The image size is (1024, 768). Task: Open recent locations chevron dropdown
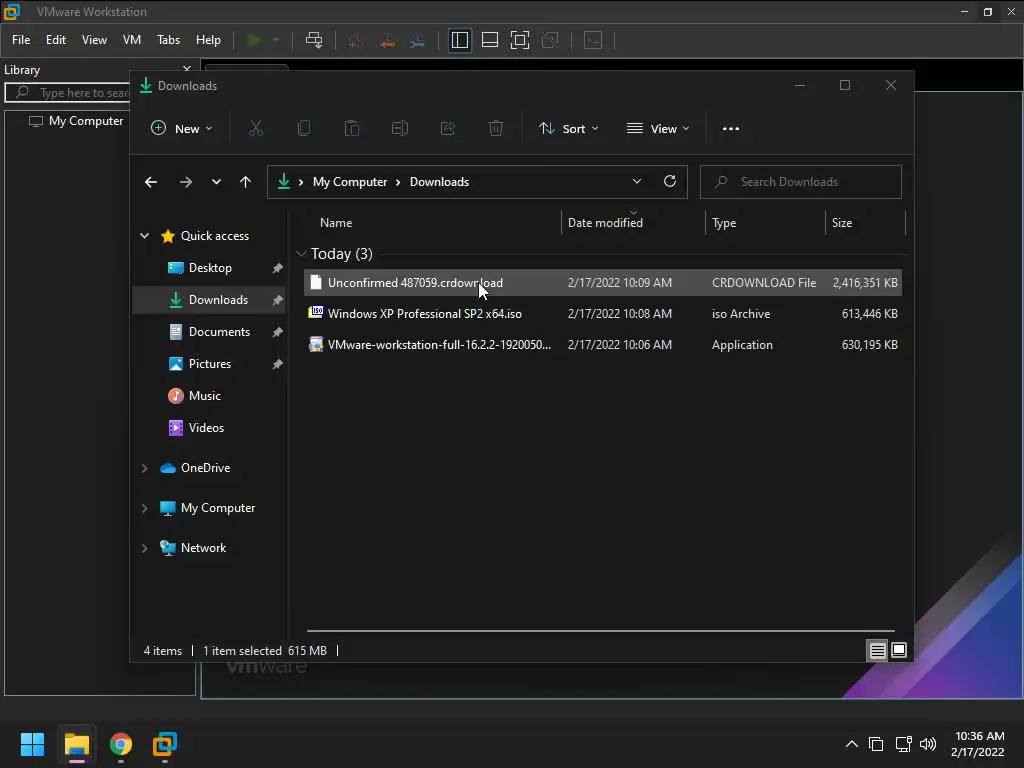[x=216, y=182]
